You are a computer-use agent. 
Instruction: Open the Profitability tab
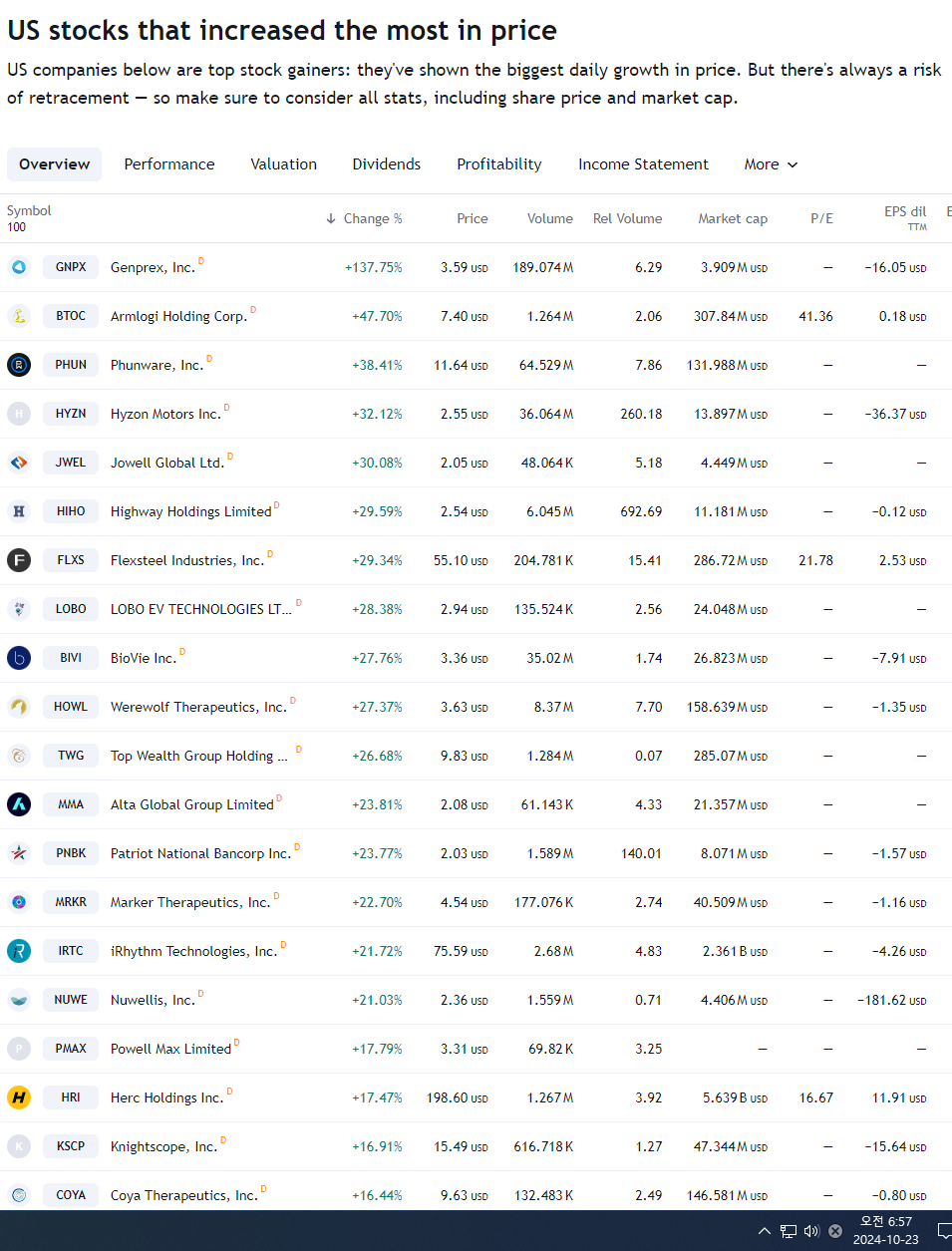(499, 164)
